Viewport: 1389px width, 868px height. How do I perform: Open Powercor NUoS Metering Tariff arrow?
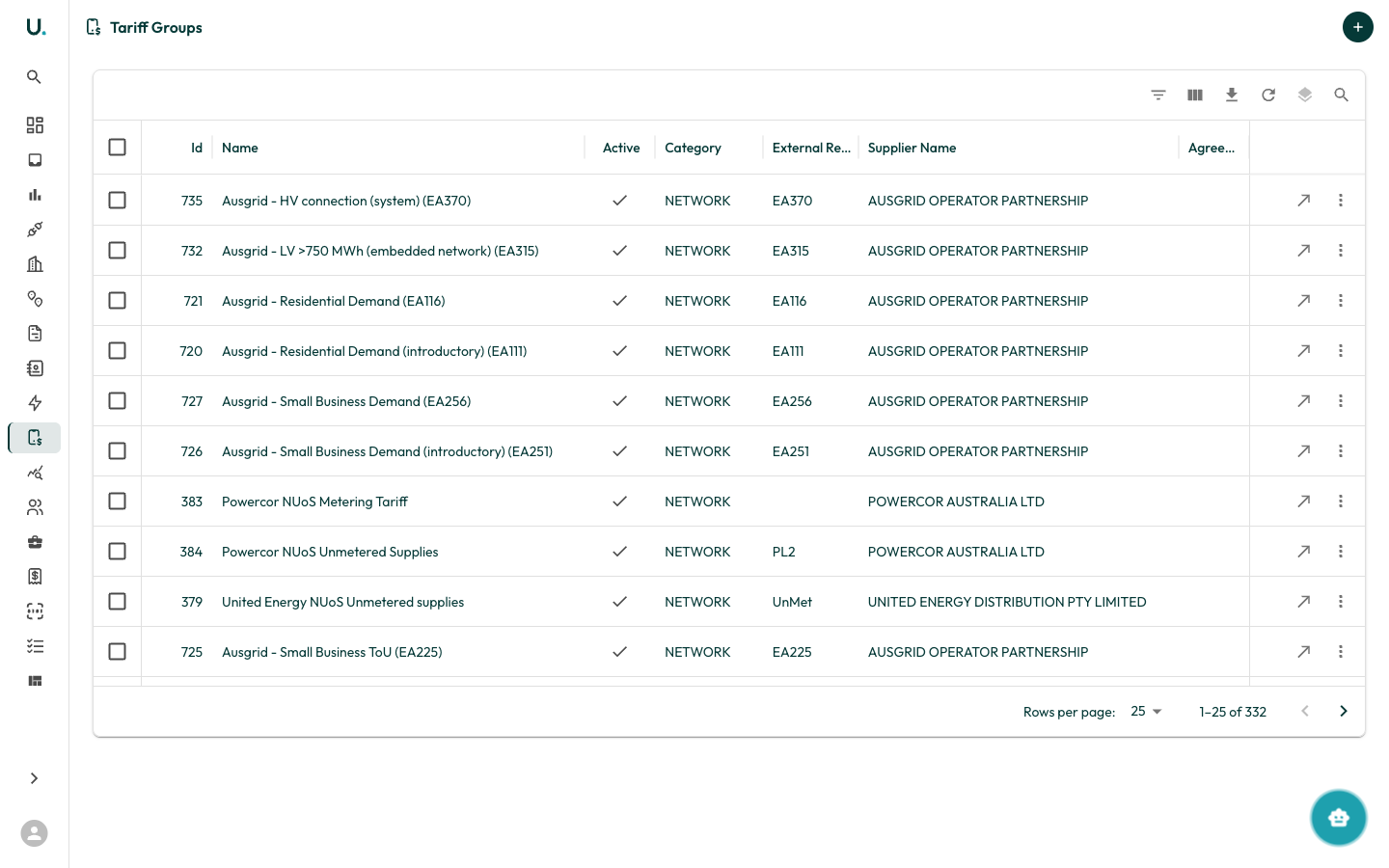pos(1303,502)
